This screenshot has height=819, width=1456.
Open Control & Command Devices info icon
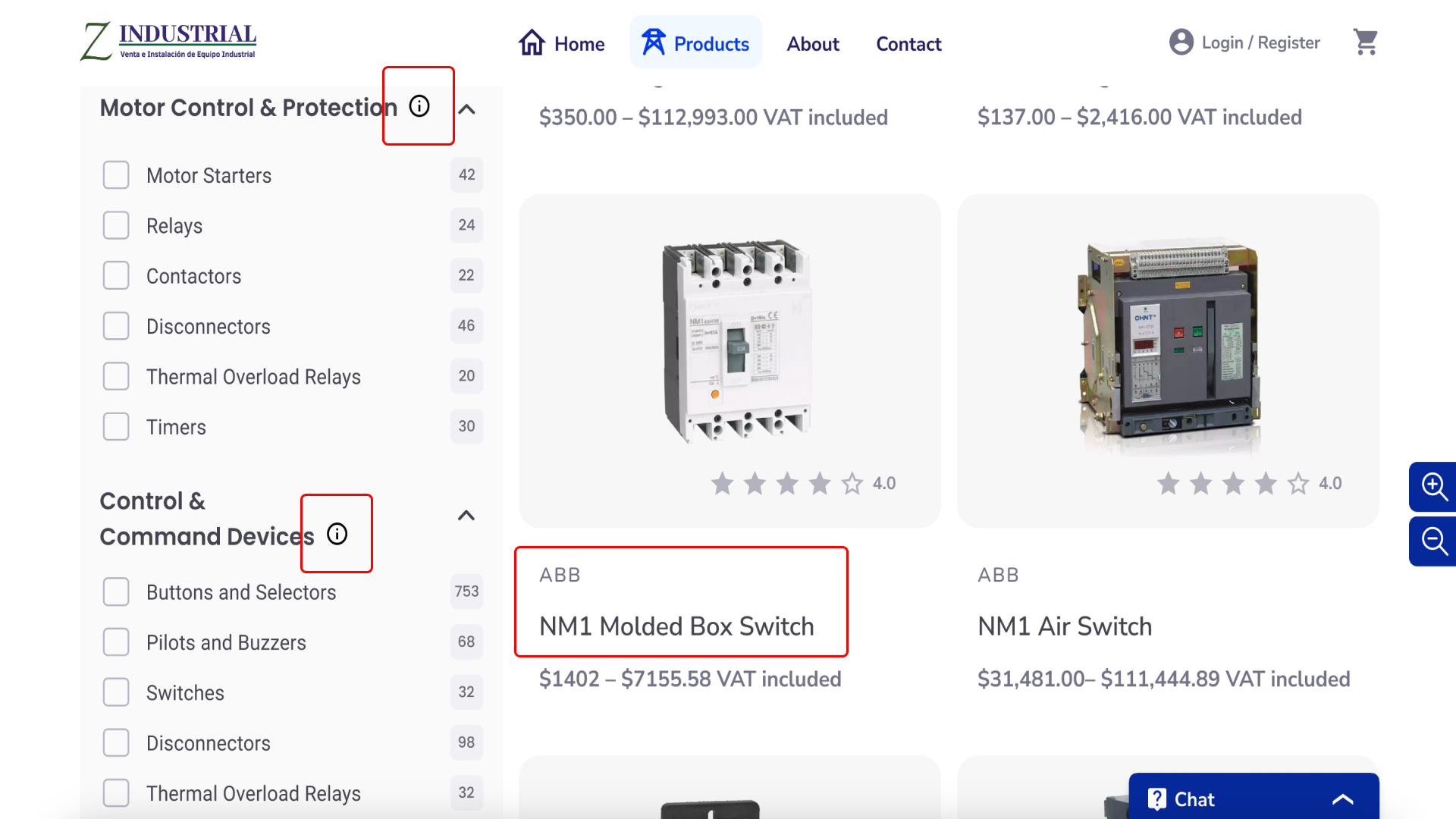pyautogui.click(x=337, y=534)
